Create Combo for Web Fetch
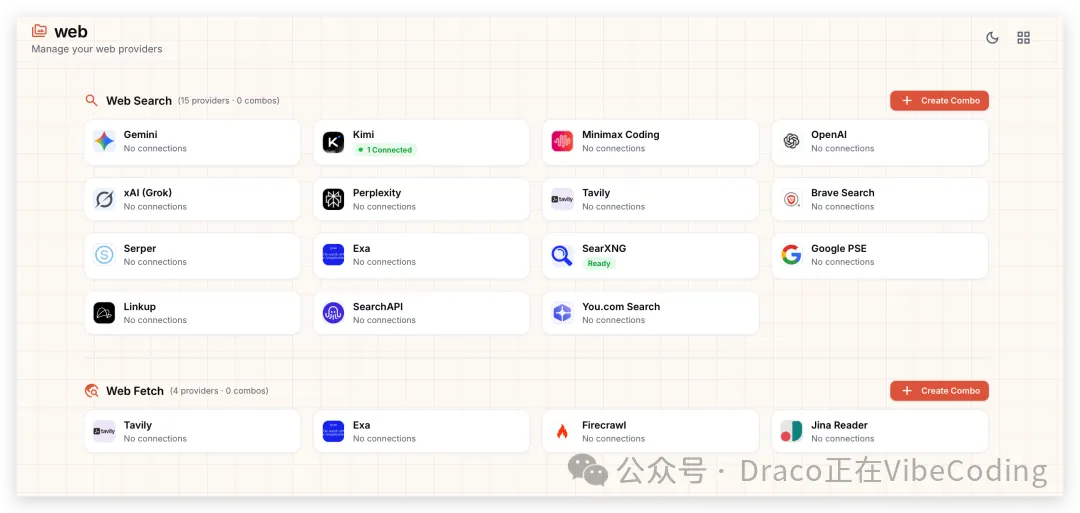Screen dimensions: 1080x513 [x=939, y=391]
